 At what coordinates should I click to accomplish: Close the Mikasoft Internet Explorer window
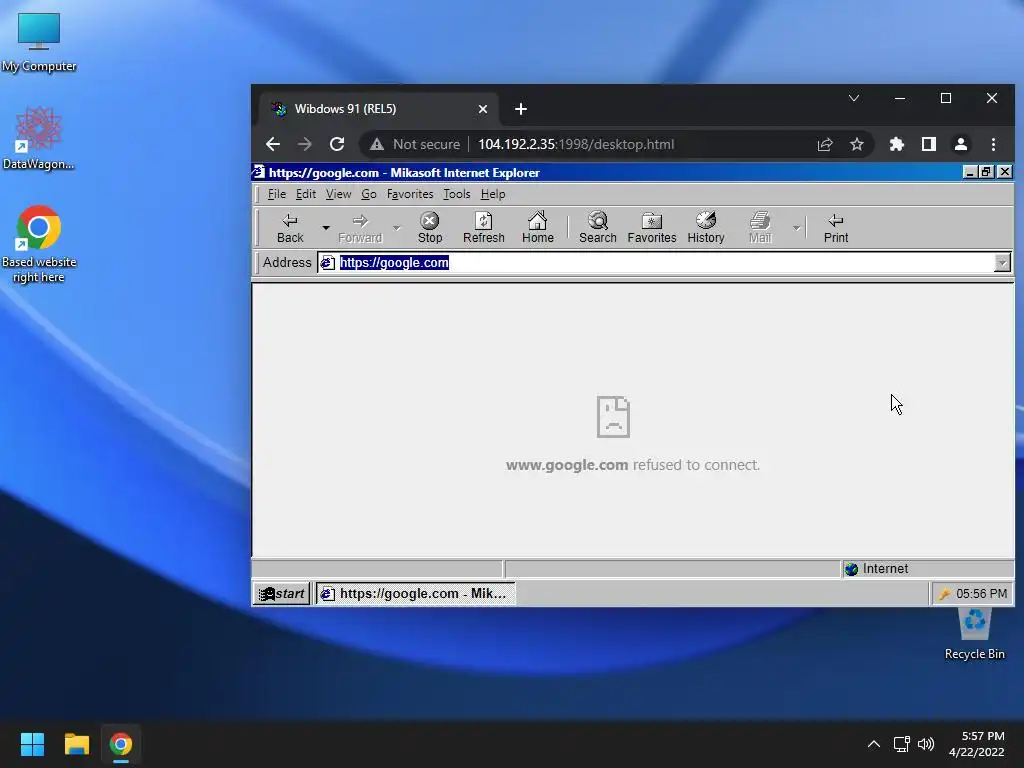(1005, 172)
